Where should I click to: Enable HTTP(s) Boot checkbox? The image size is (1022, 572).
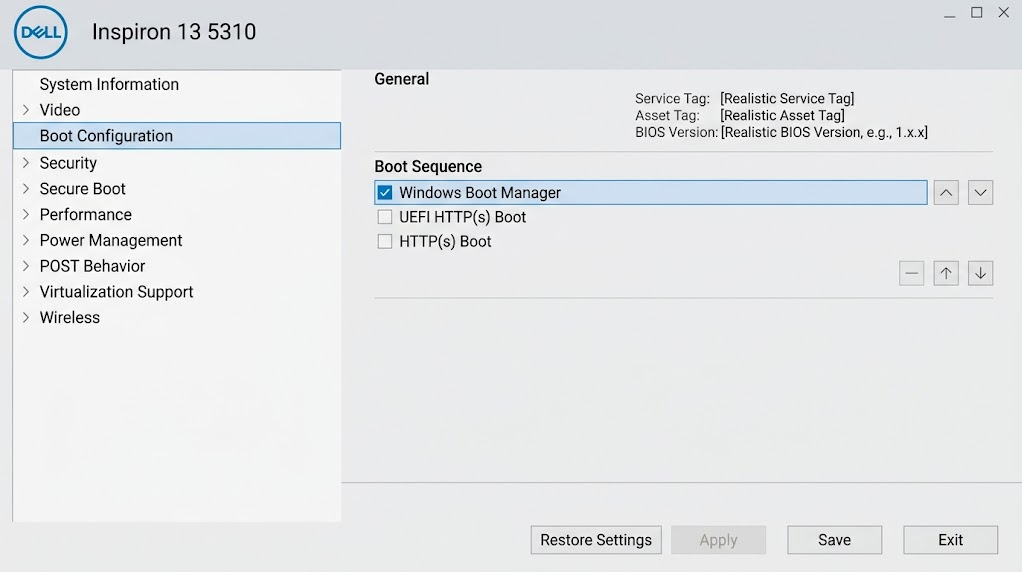click(x=385, y=242)
